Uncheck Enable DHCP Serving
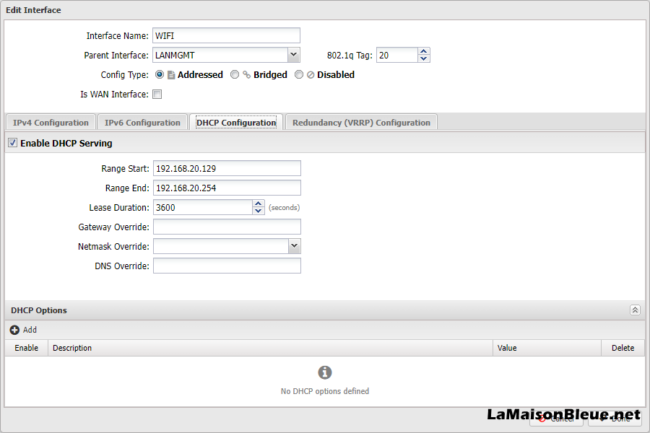The width and height of the screenshot is (650, 433). click(12, 143)
